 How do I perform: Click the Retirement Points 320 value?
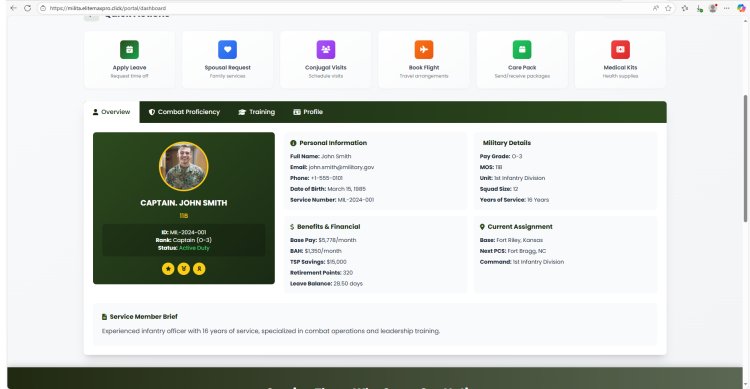click(348, 273)
